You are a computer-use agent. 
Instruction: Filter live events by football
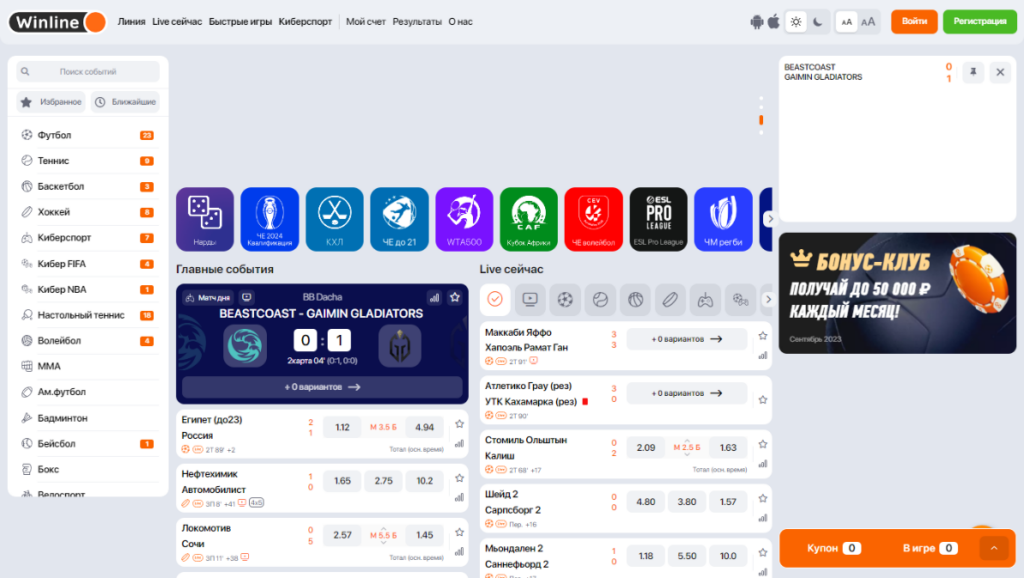(x=565, y=300)
